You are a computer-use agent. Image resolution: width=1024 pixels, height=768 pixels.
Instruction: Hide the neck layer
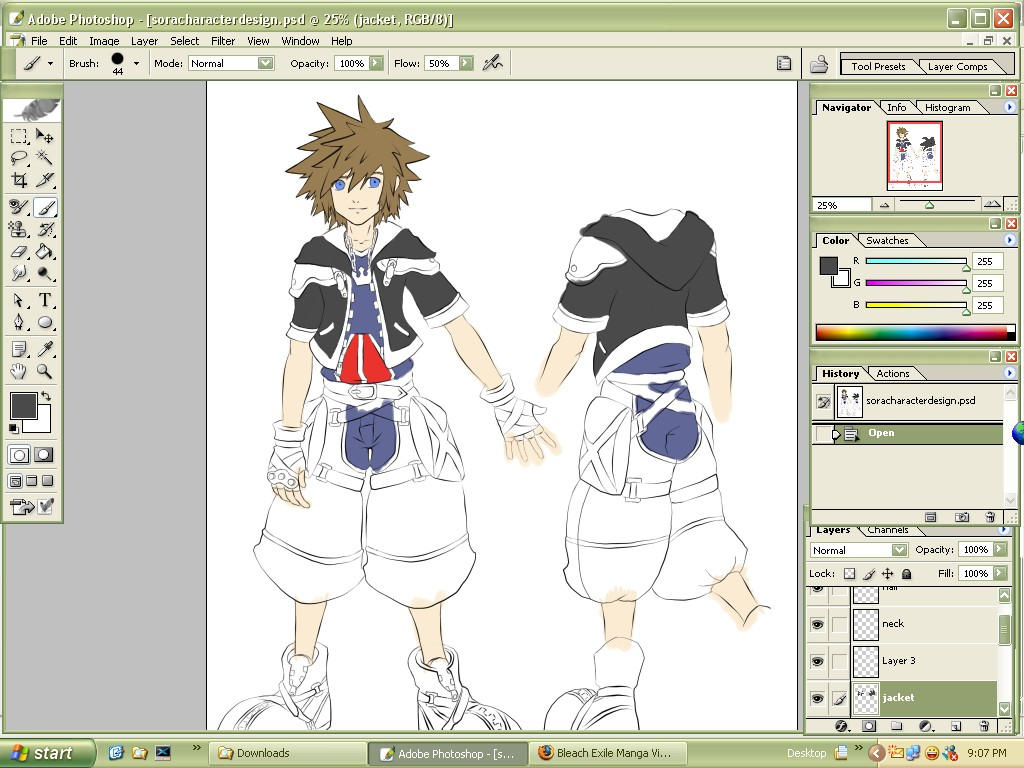coord(818,624)
